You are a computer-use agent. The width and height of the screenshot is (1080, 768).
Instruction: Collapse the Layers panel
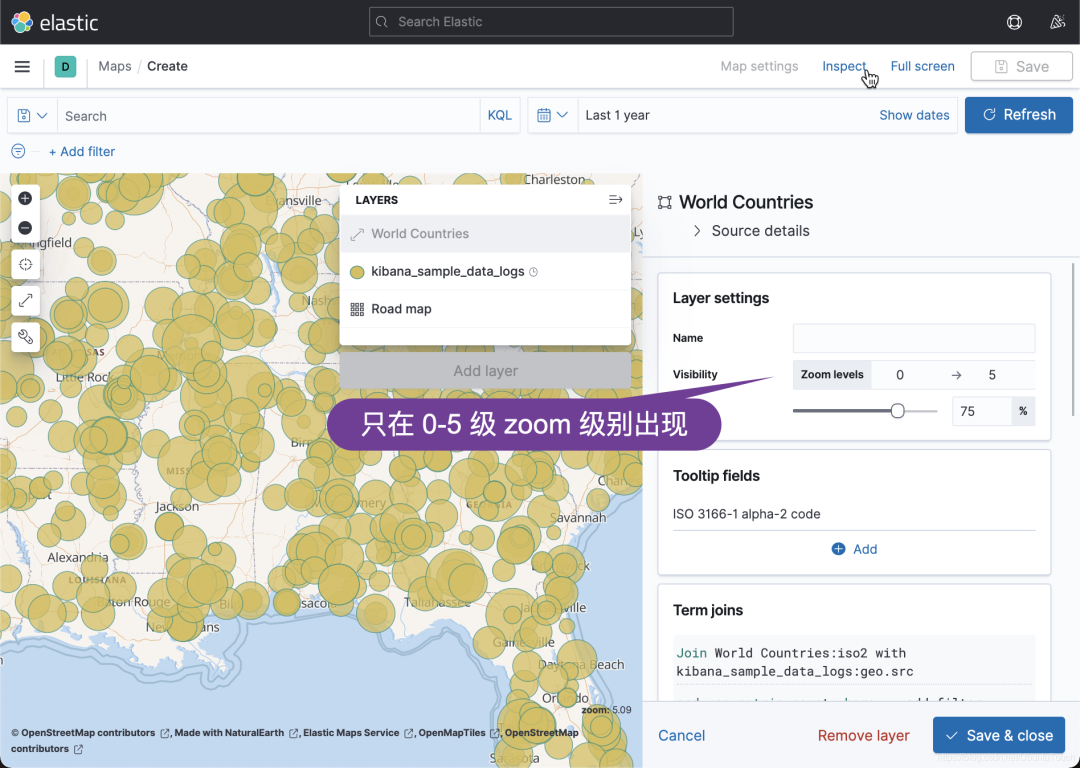pos(615,200)
